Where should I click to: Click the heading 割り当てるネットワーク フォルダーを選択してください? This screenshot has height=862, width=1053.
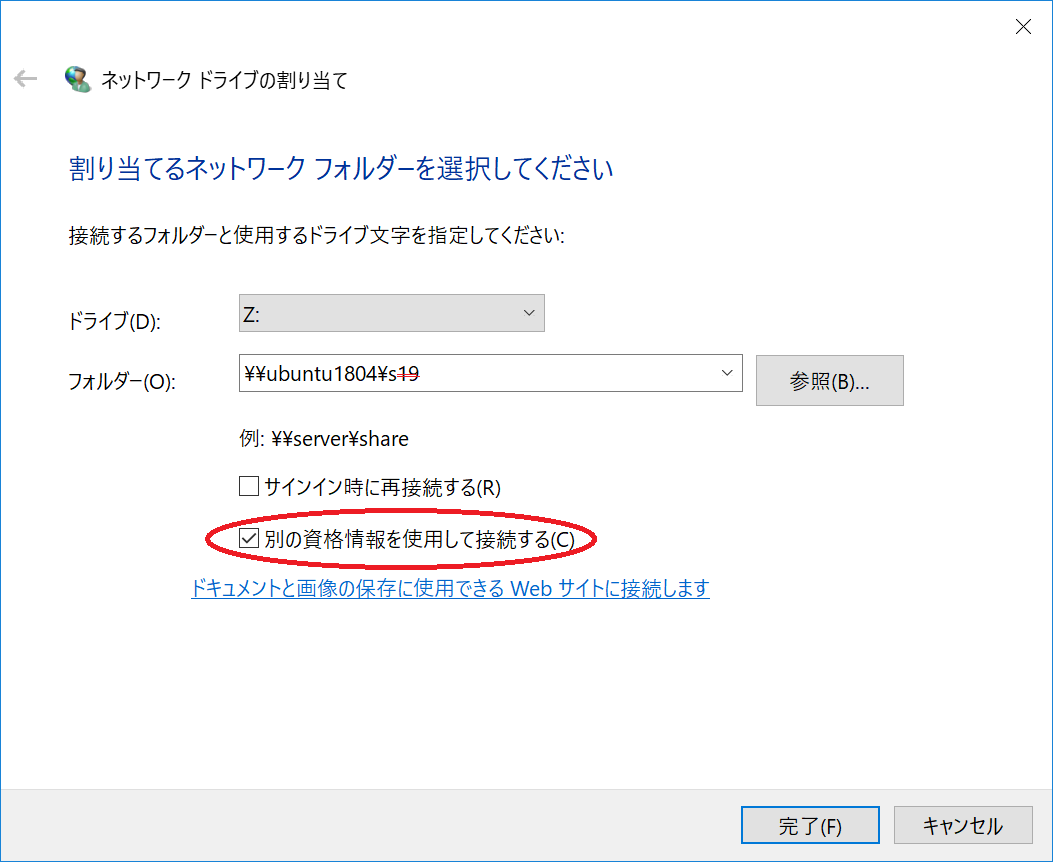point(340,168)
